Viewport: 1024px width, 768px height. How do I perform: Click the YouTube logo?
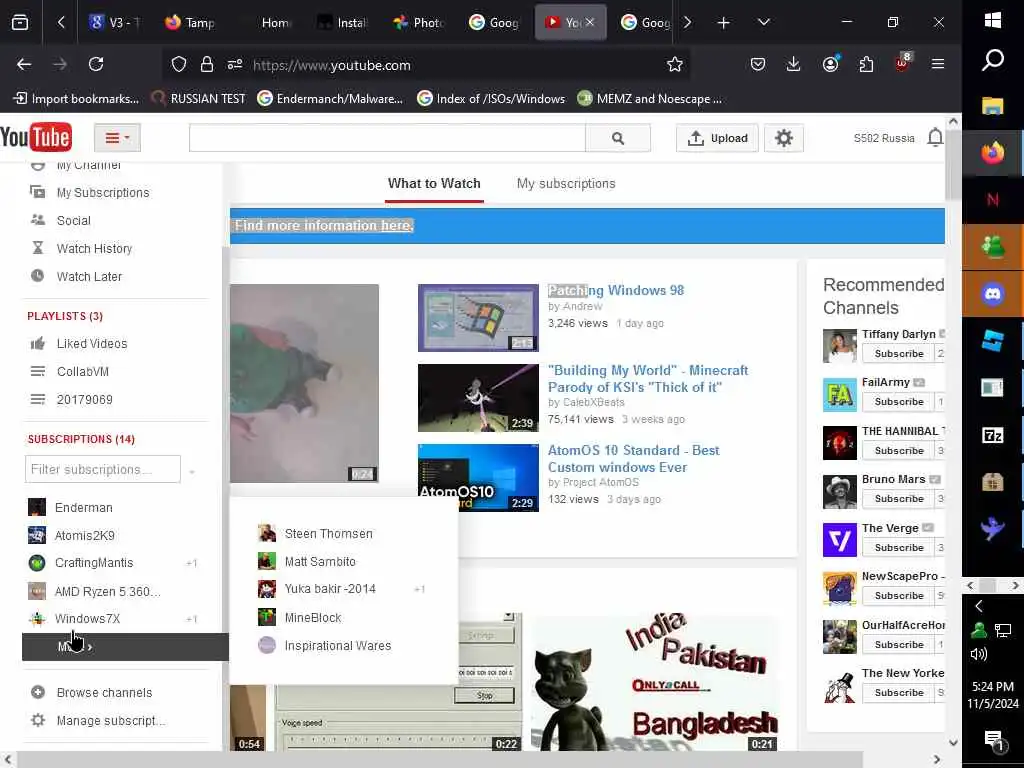pos(36,137)
